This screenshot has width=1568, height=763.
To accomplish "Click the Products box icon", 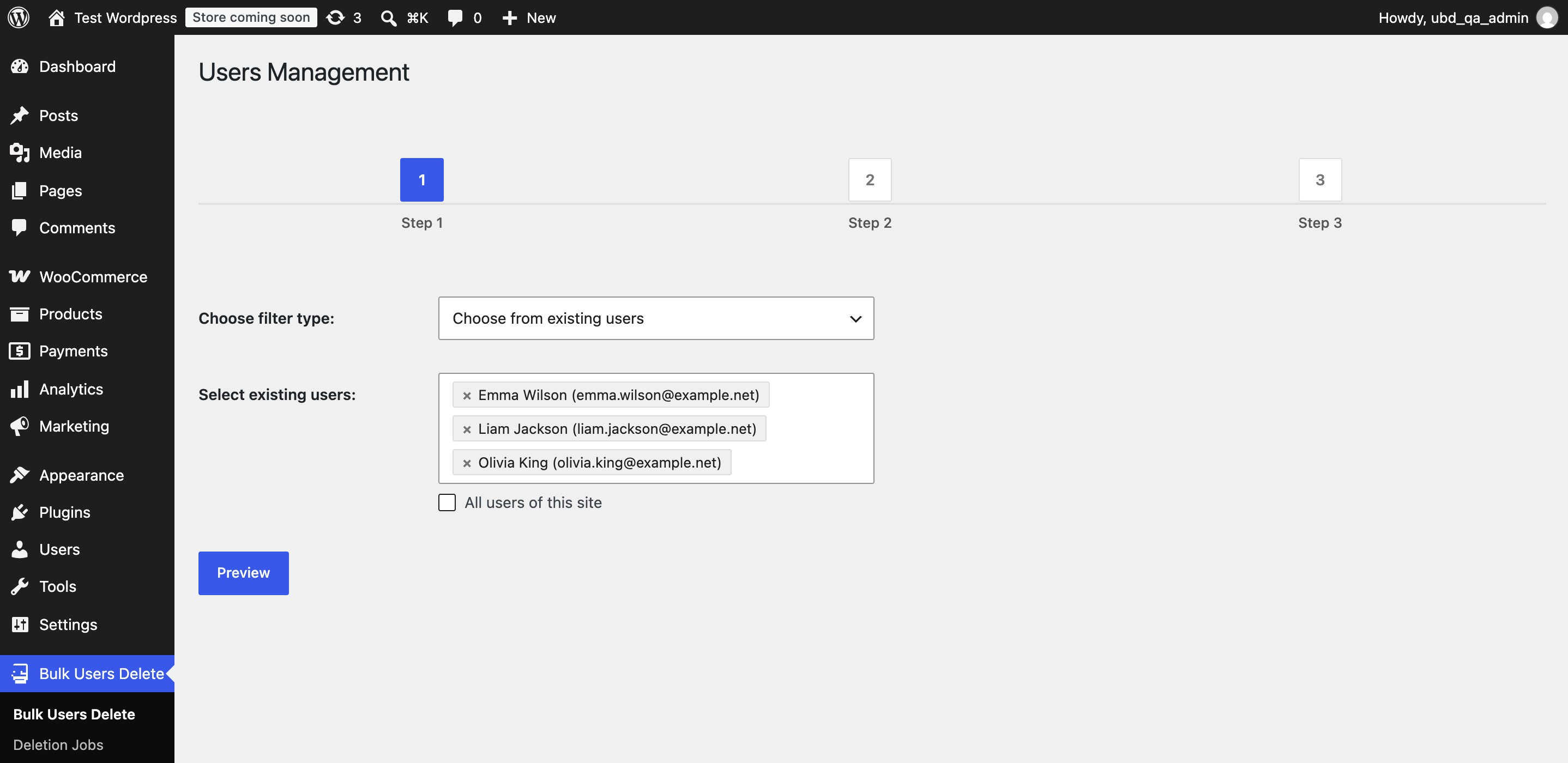I will 20,314.
